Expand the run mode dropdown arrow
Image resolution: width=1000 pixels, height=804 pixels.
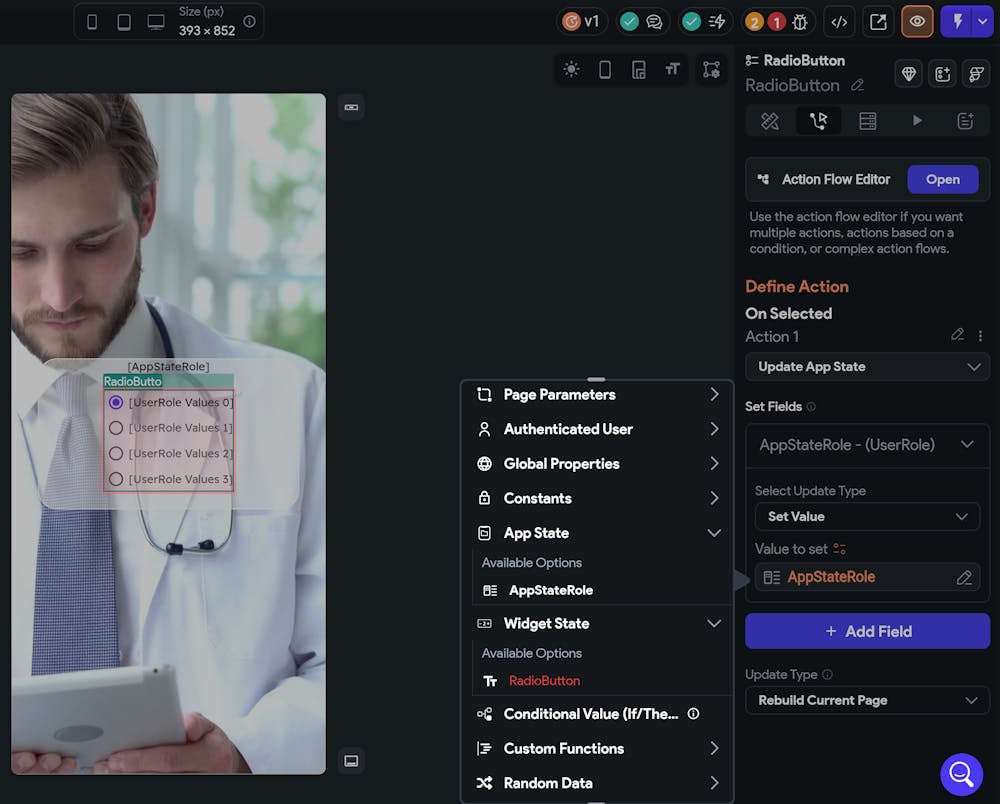[983, 22]
